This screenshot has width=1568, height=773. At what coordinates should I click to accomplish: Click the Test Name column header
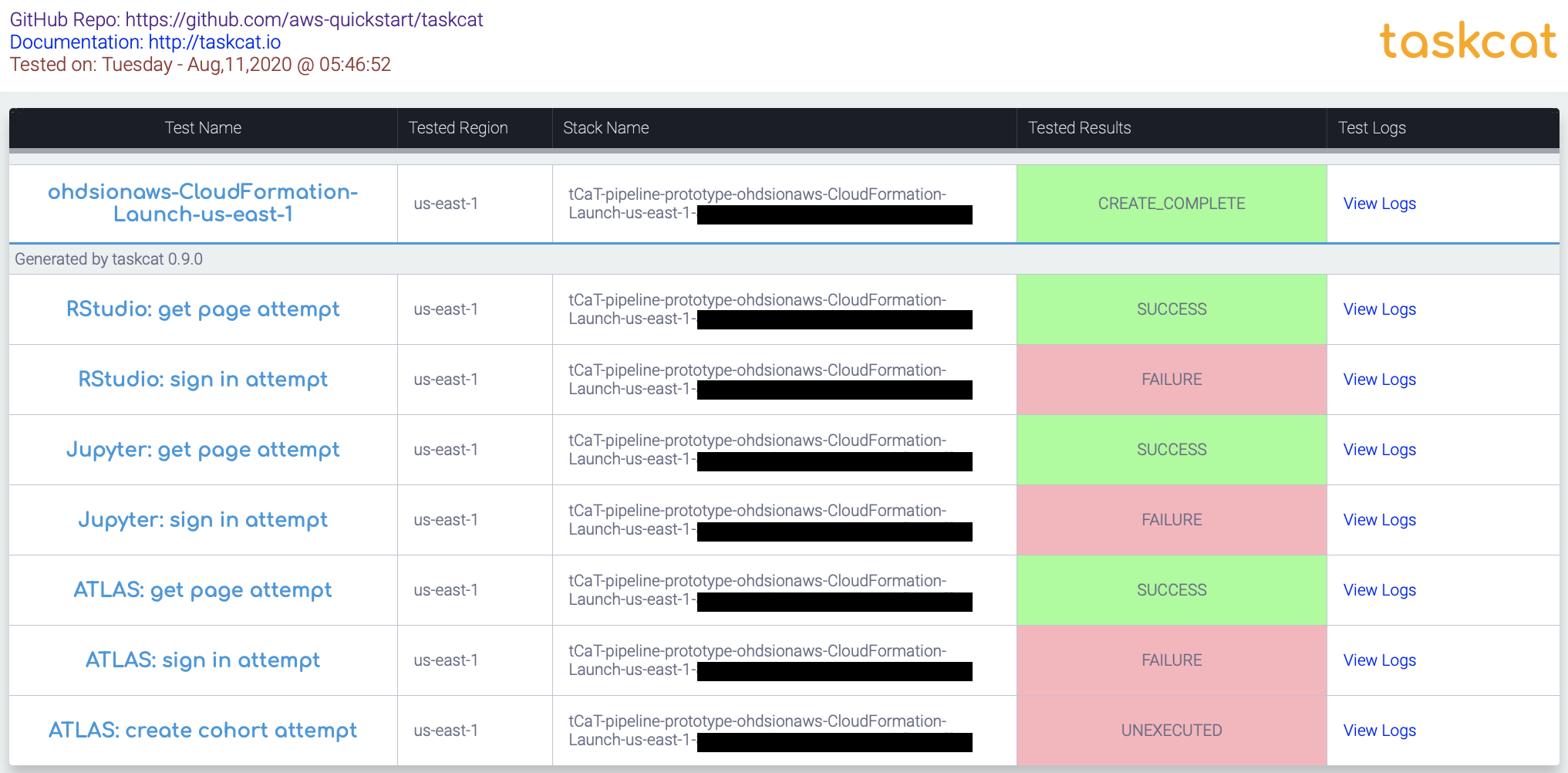pos(203,128)
